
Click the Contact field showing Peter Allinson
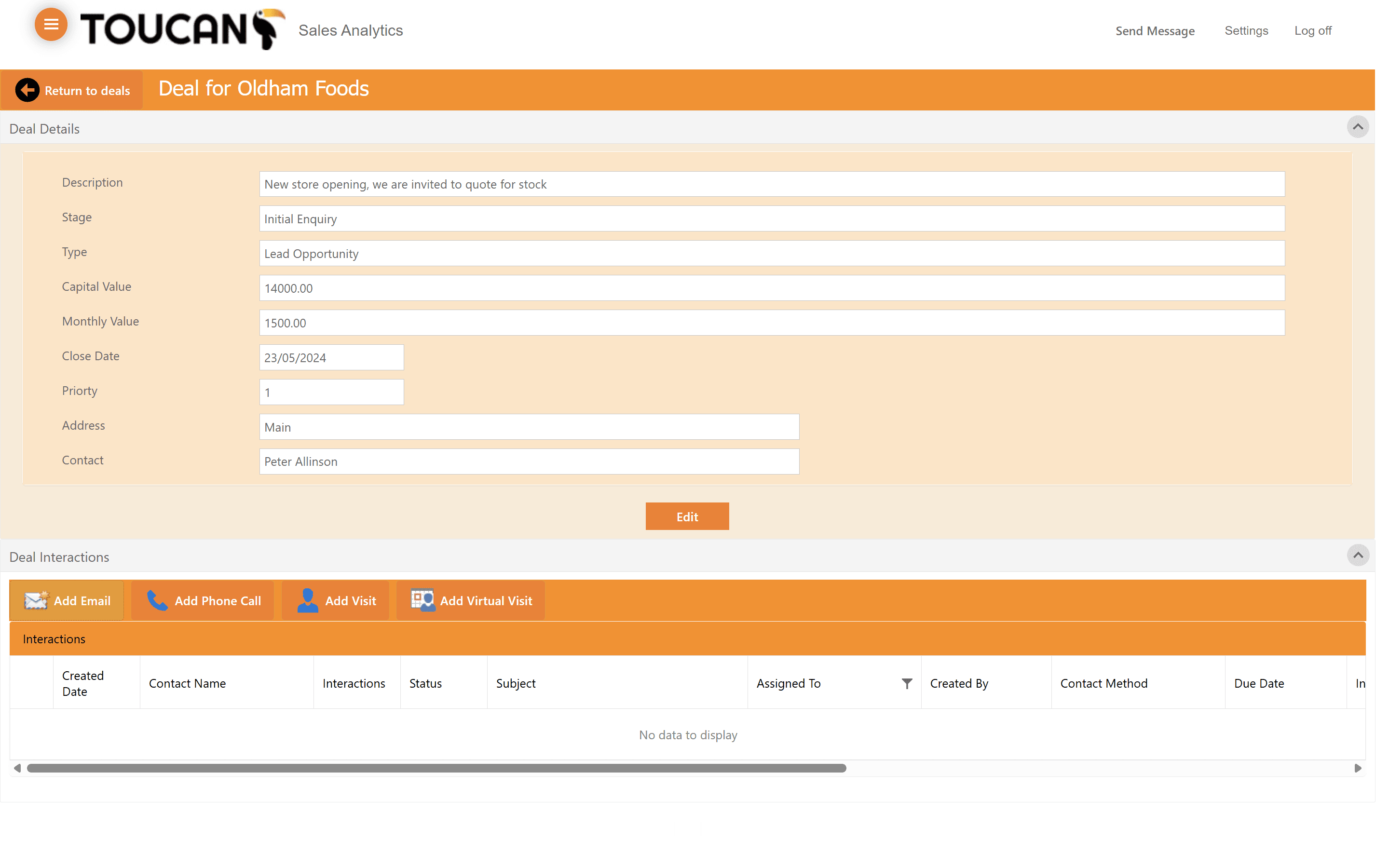coord(529,461)
